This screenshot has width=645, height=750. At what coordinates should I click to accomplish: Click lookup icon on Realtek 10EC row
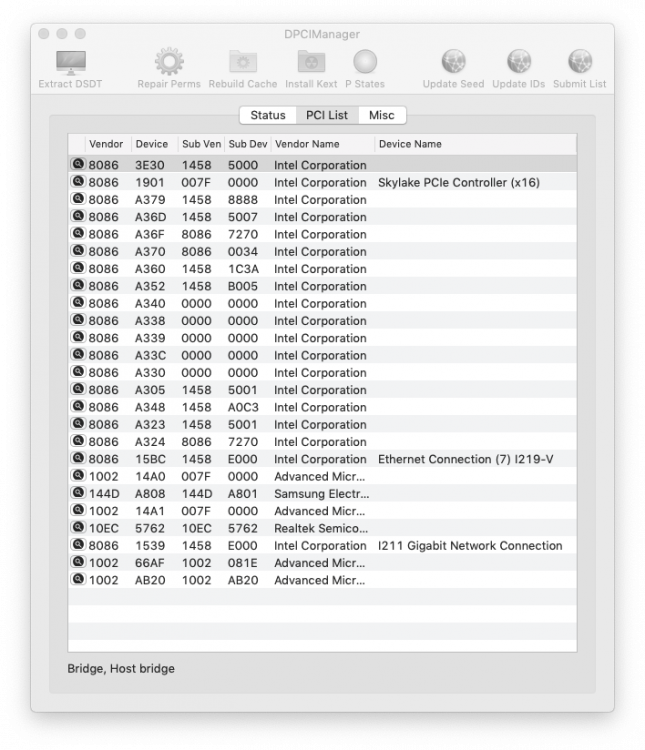click(78, 527)
